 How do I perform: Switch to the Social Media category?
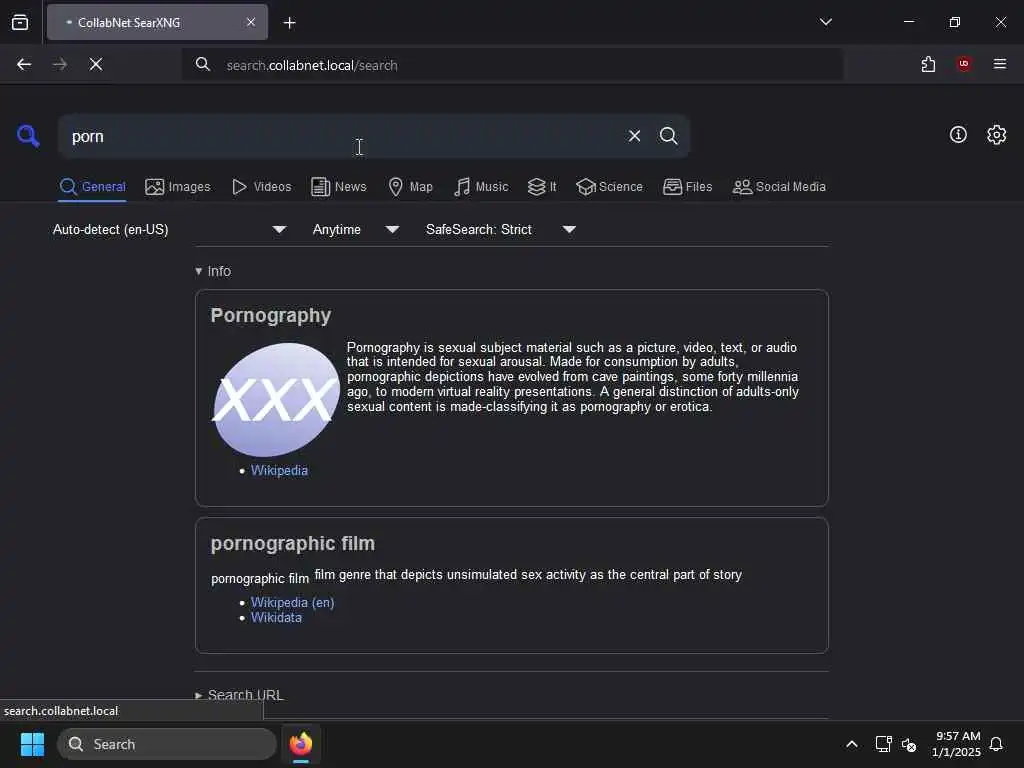779,187
